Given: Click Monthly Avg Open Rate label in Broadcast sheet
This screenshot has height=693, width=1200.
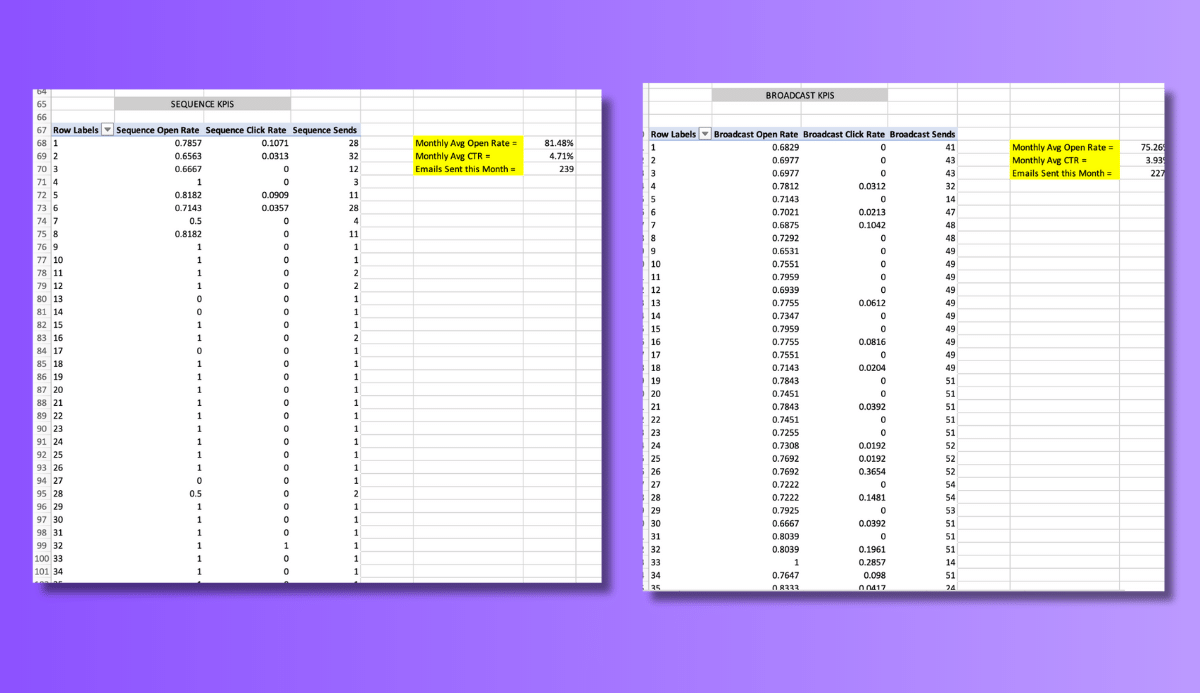Looking at the screenshot, I should pyautogui.click(x=1065, y=147).
